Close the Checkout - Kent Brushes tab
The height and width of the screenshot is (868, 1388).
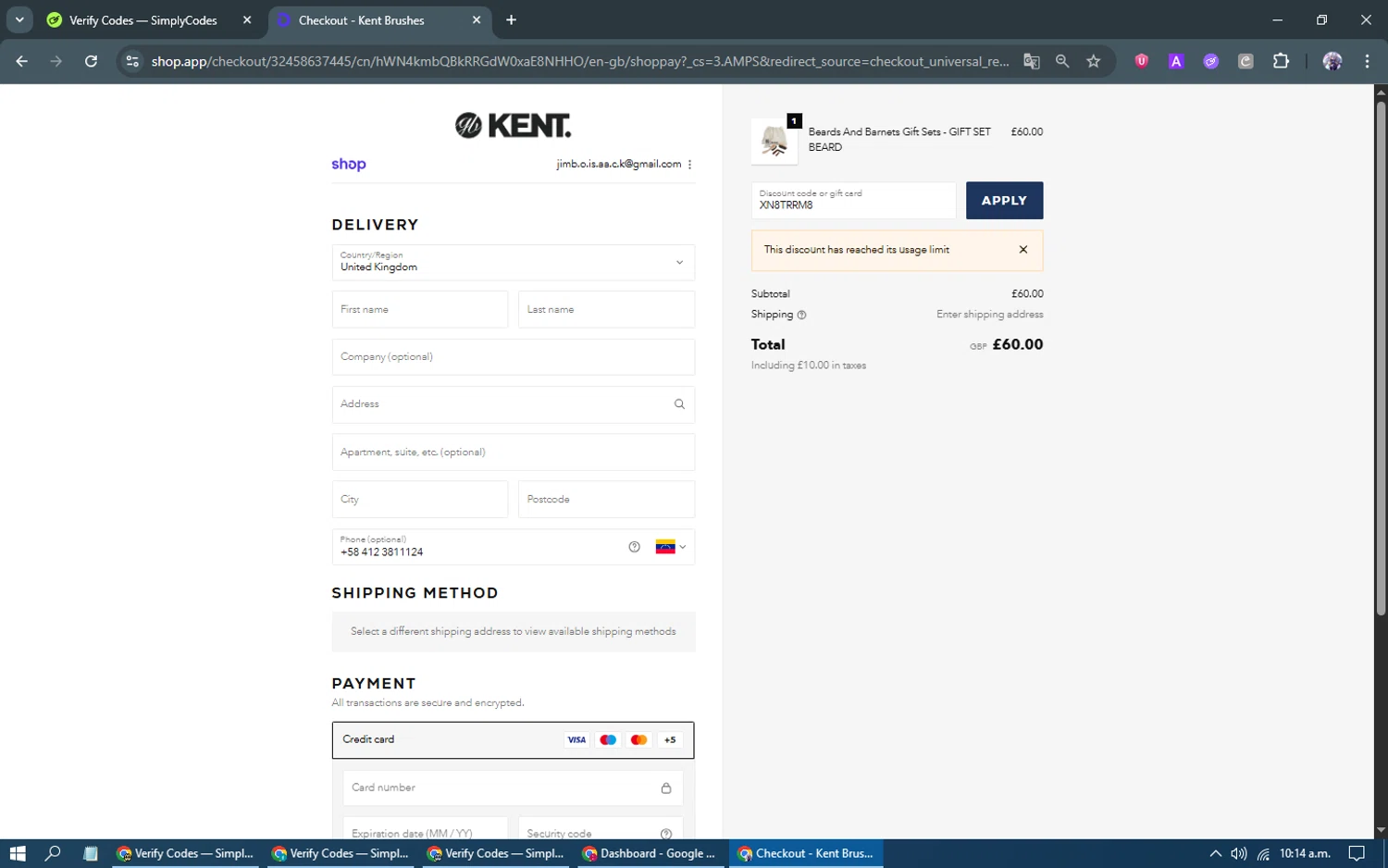477,20
